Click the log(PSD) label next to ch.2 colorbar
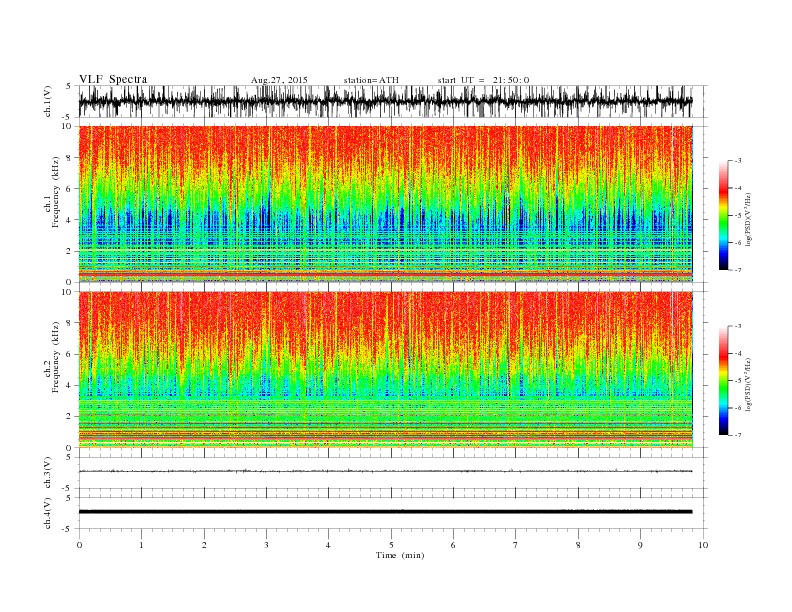 pyautogui.click(x=748, y=383)
